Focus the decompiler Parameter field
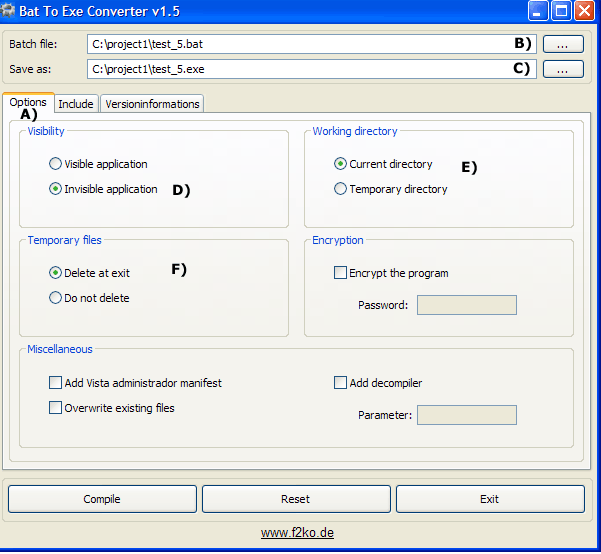Screen dimensions: 601x554 click(x=466, y=415)
